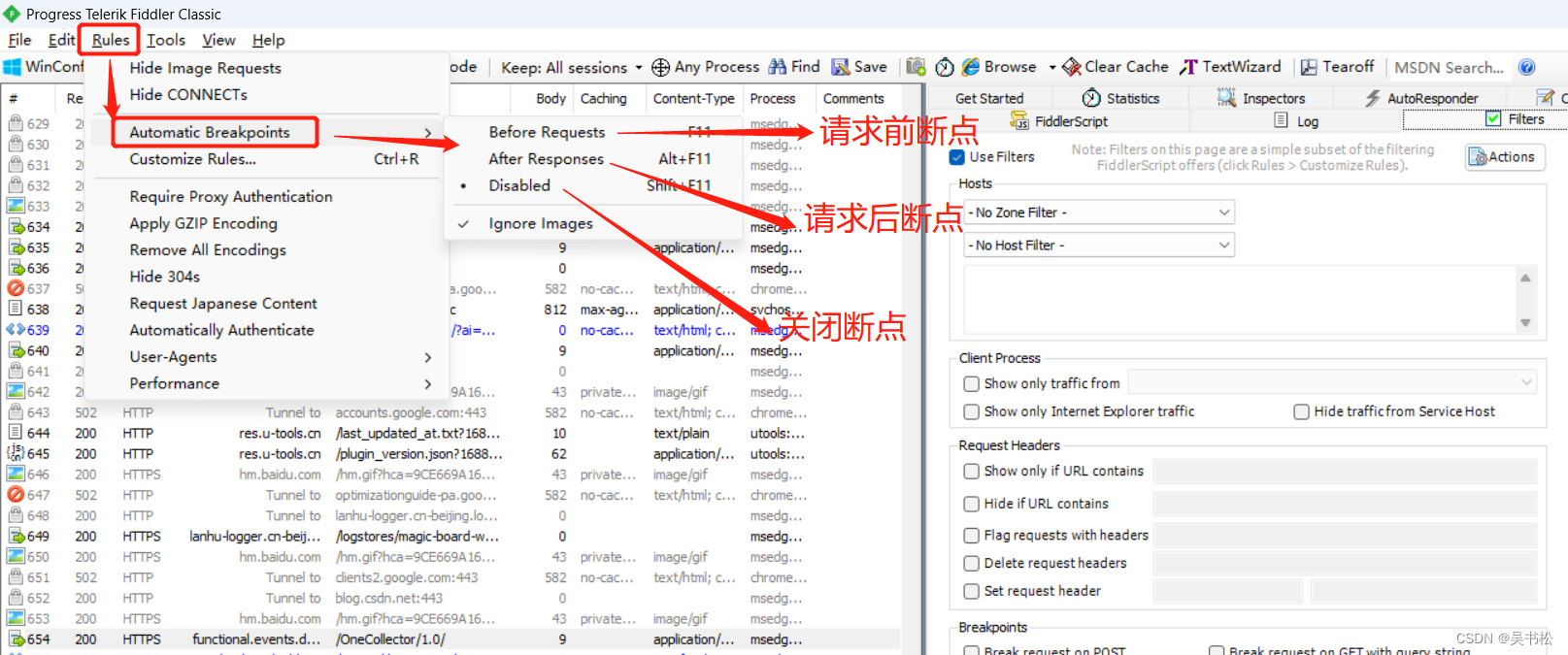Click the Actions button
The width and height of the screenshot is (1568, 655).
[x=1505, y=157]
